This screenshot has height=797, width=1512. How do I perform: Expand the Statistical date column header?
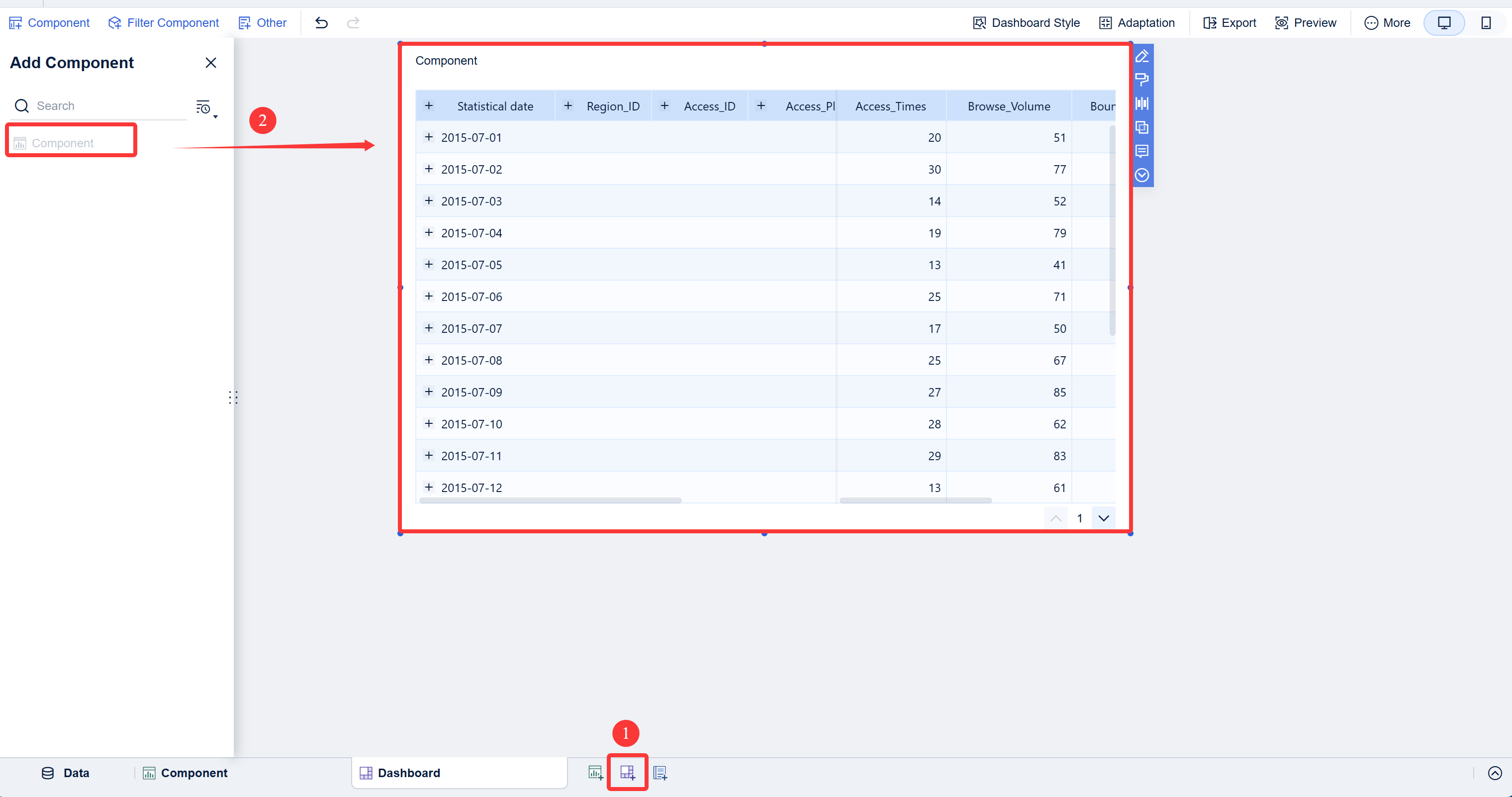[x=429, y=105]
